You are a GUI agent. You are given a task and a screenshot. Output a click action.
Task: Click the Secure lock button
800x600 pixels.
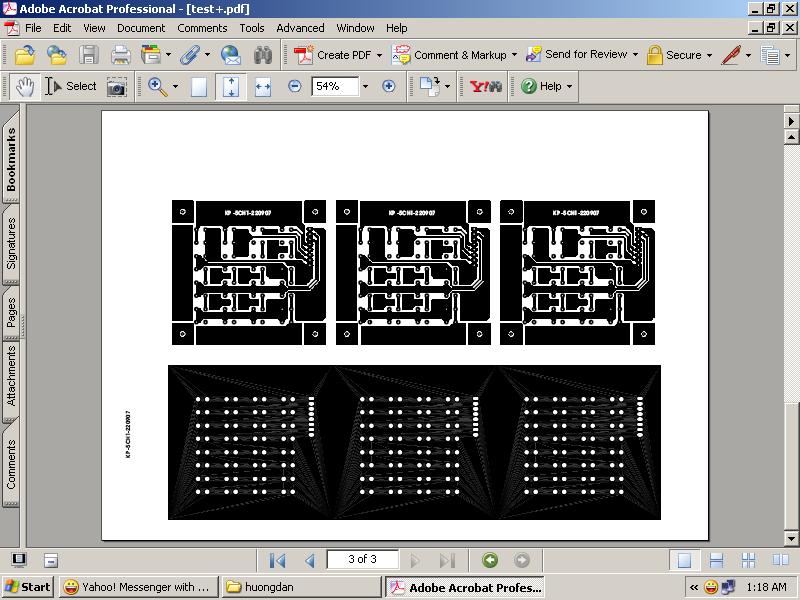[x=674, y=55]
